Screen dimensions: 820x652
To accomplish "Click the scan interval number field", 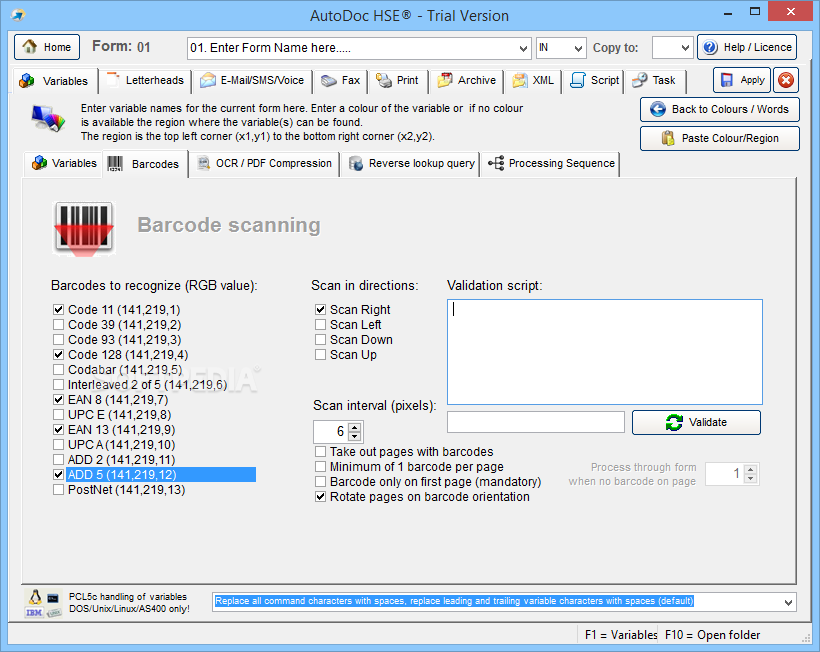I will 331,432.
